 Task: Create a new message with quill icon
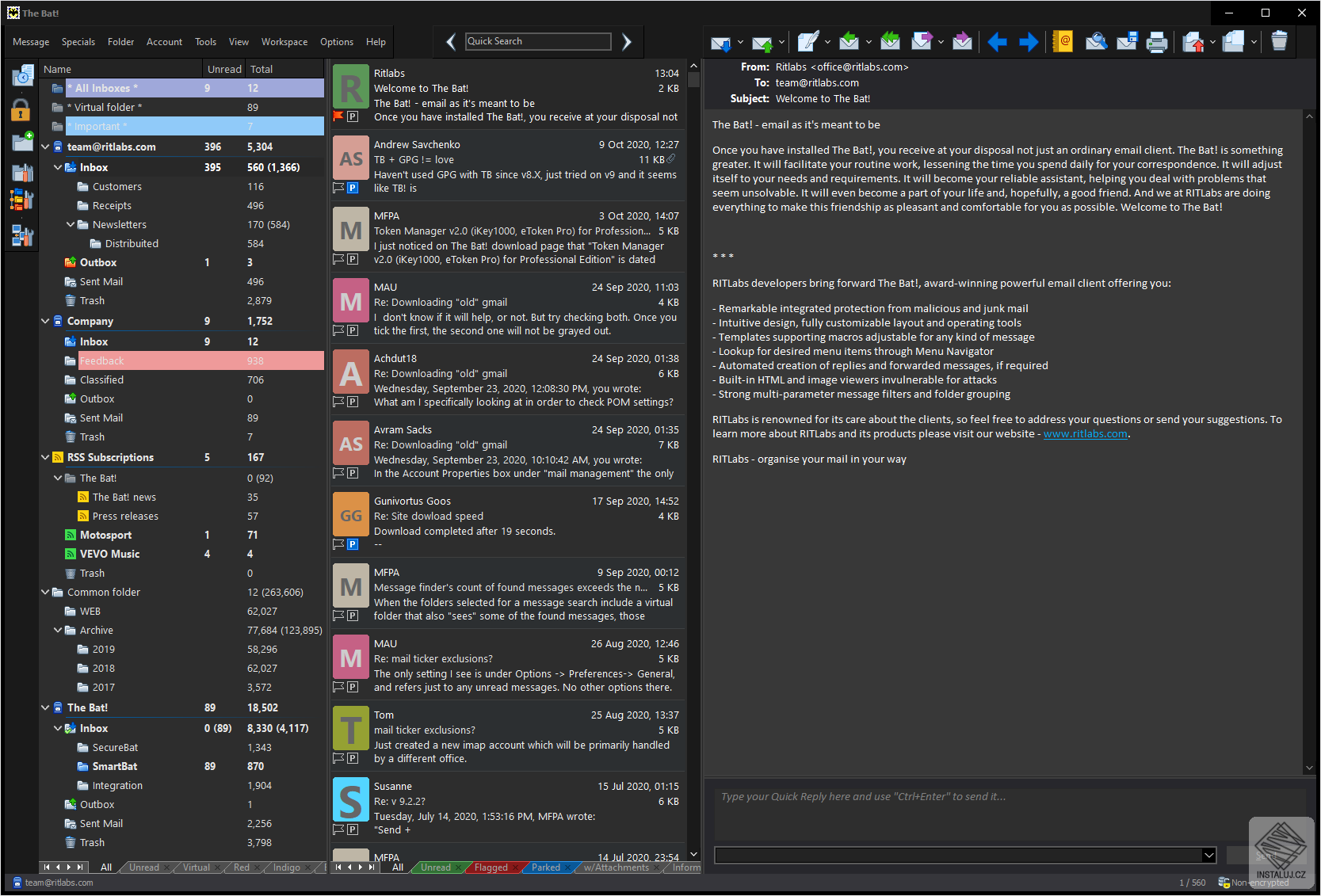(x=808, y=41)
